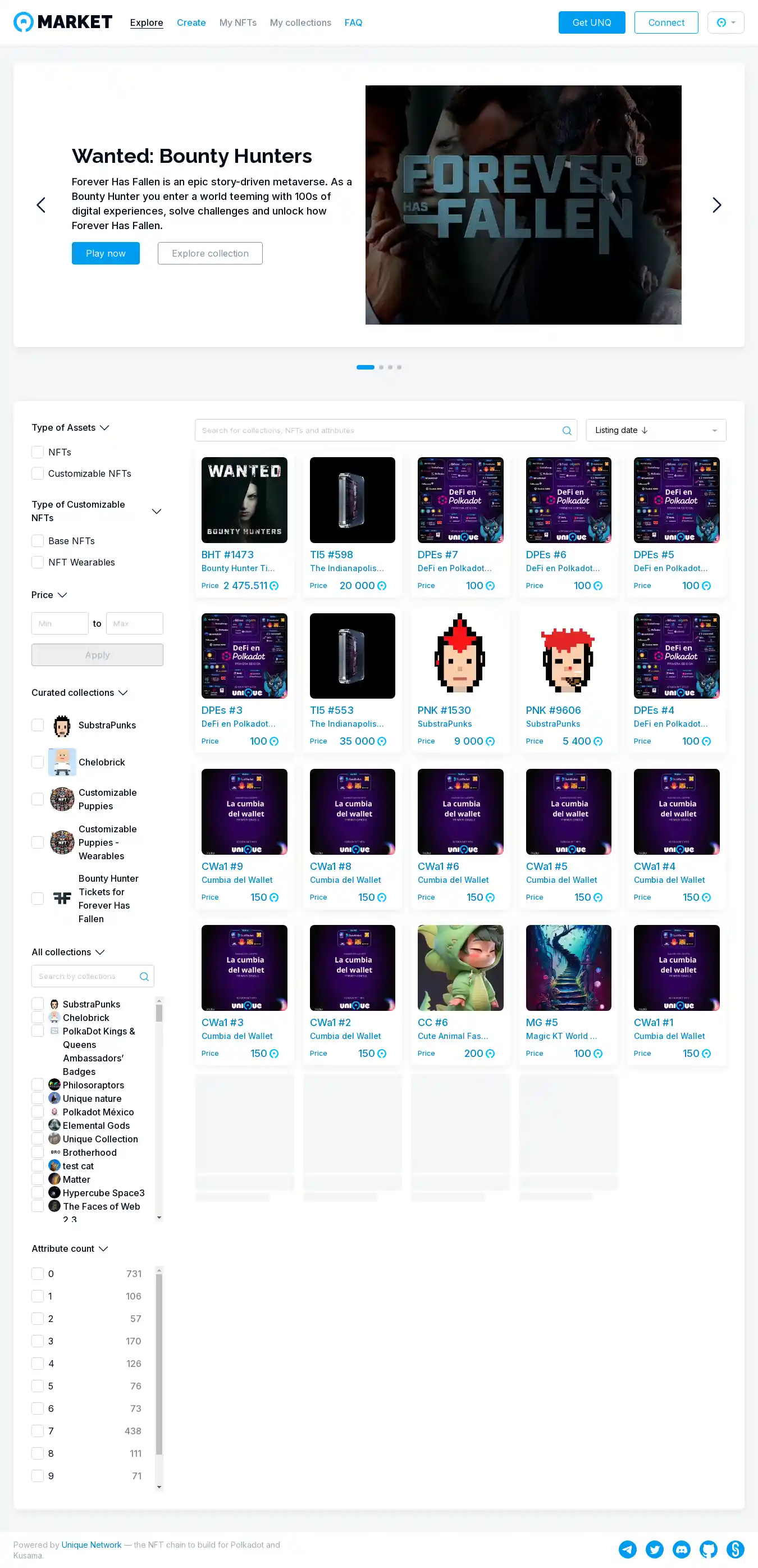758x1568 pixels.
Task: Go to the previous carousel slide arrow
Action: tap(41, 205)
